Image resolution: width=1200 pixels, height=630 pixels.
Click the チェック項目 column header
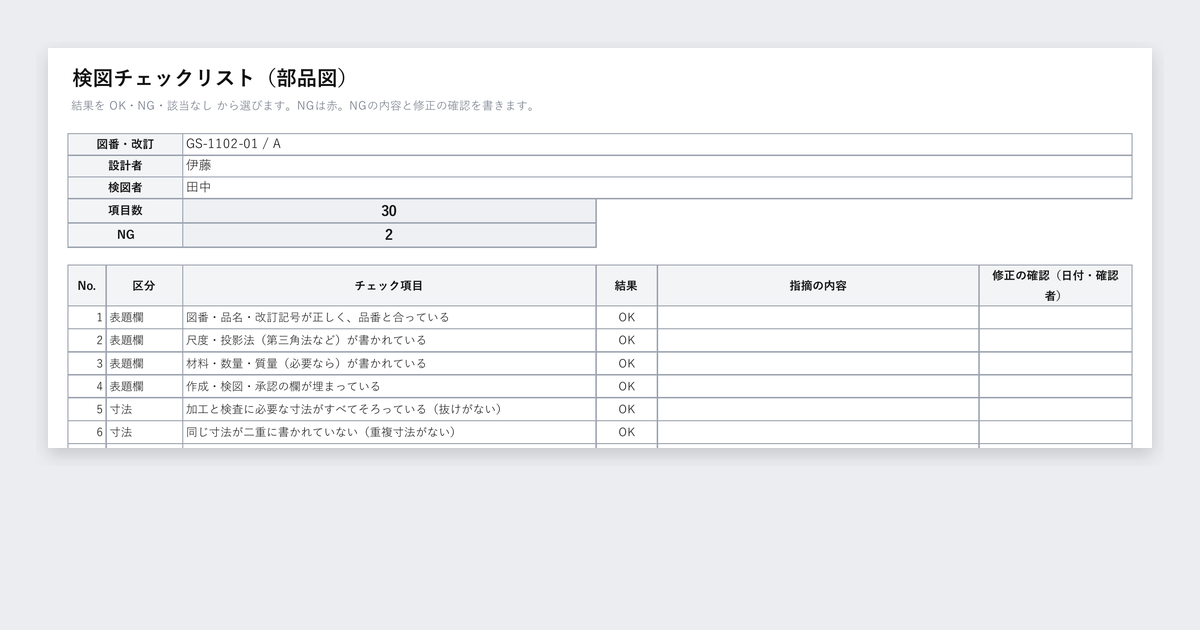coord(389,286)
